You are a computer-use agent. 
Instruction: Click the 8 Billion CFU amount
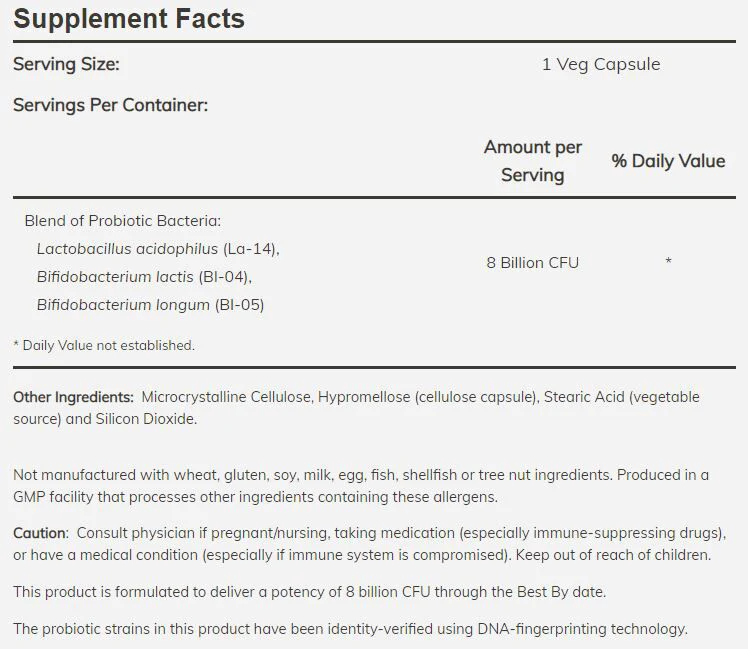pyautogui.click(x=532, y=262)
